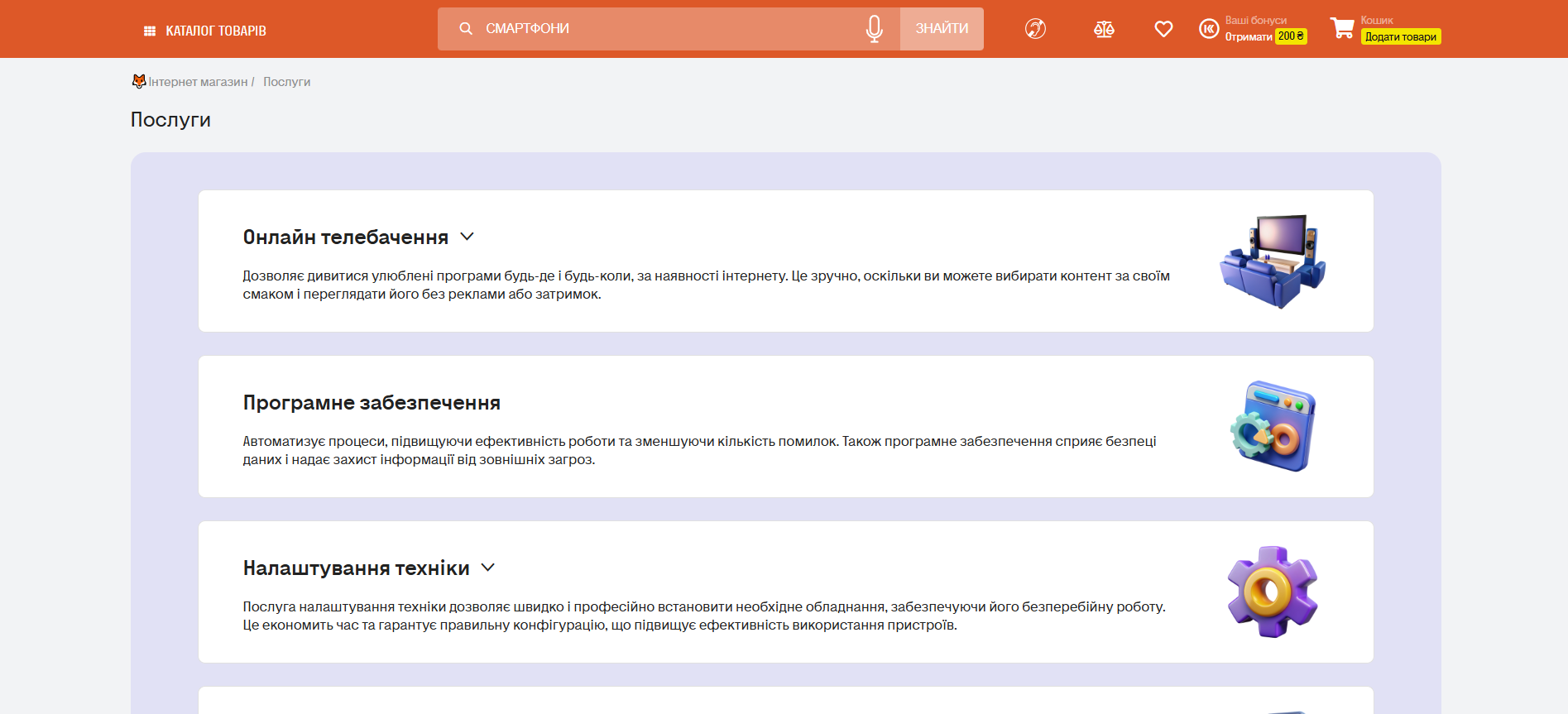
Task: Click the TV and sofa illustration
Action: coord(1272,261)
